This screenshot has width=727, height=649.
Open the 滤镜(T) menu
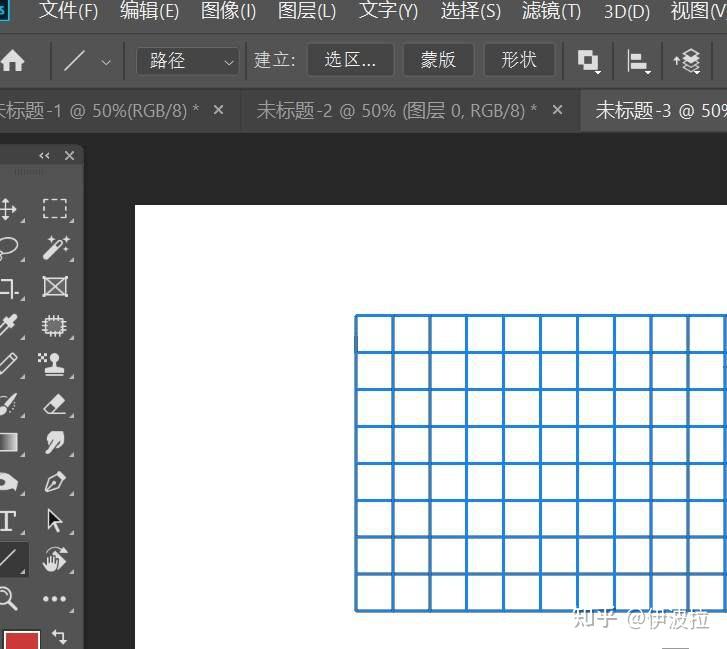(551, 11)
